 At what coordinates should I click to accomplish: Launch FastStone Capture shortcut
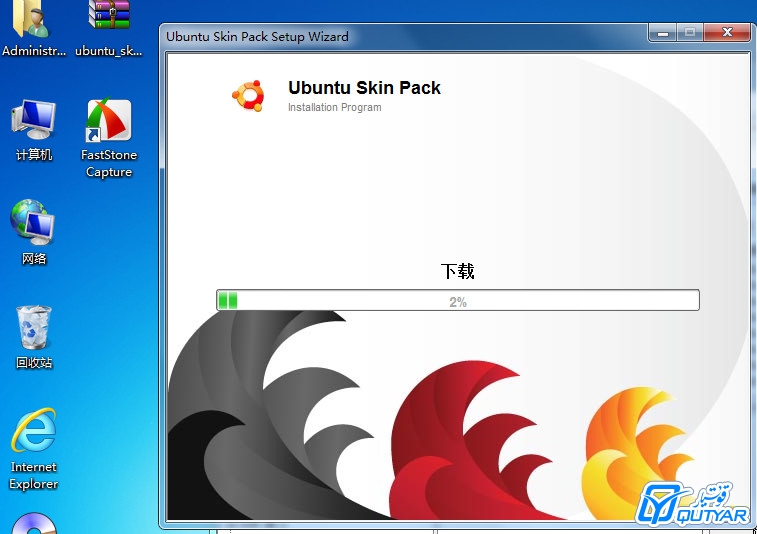(109, 138)
